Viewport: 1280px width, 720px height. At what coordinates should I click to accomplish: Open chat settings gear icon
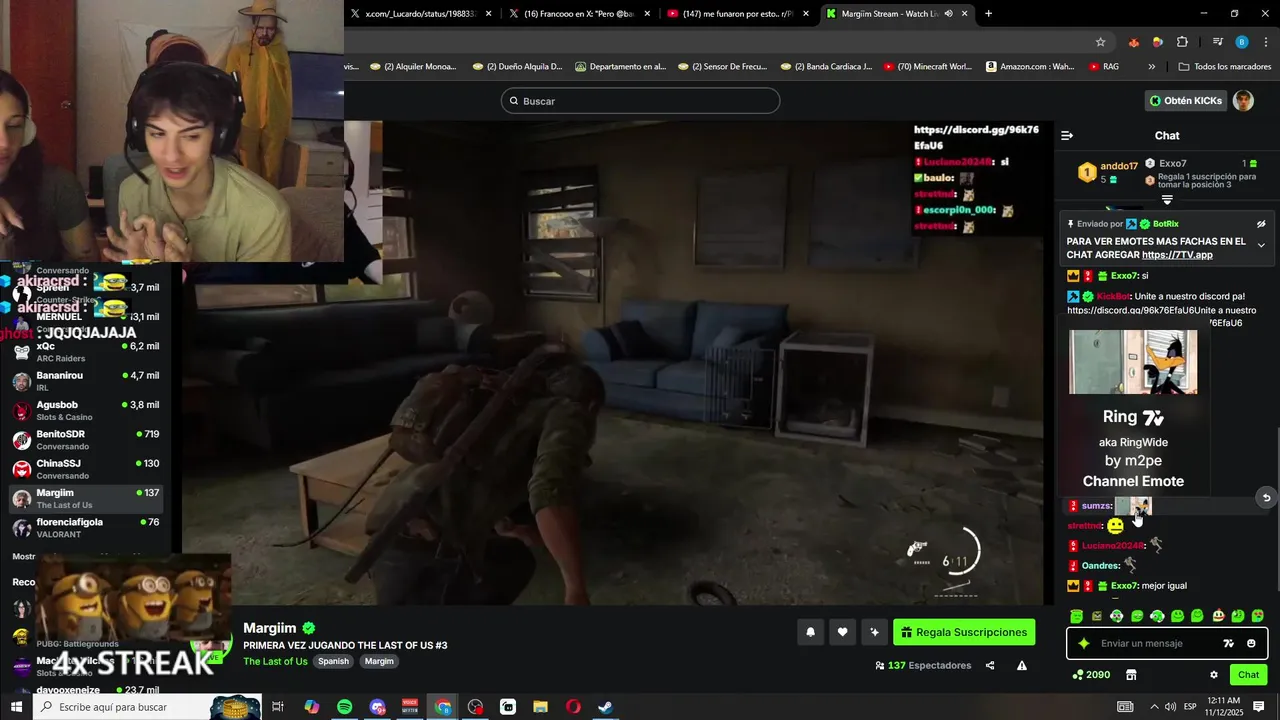tap(1214, 675)
